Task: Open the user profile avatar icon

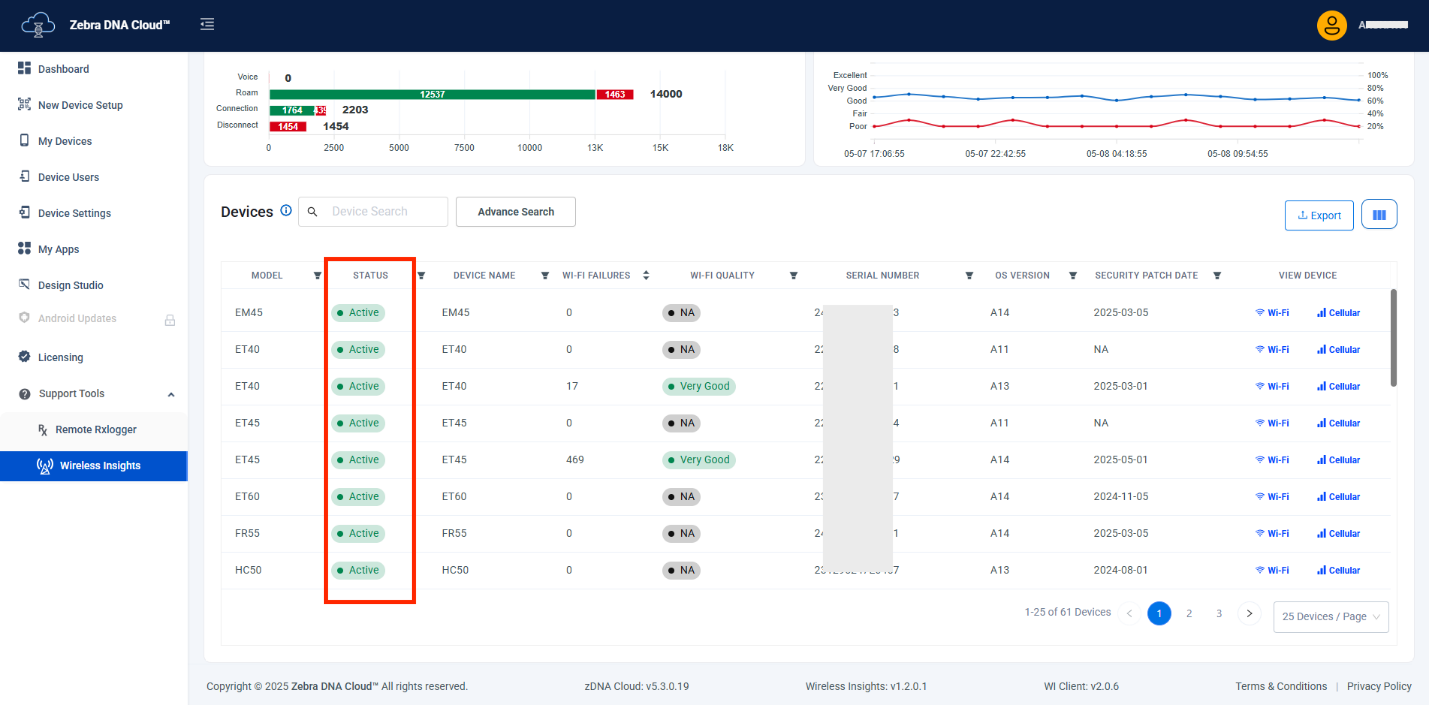Action: [x=1332, y=25]
